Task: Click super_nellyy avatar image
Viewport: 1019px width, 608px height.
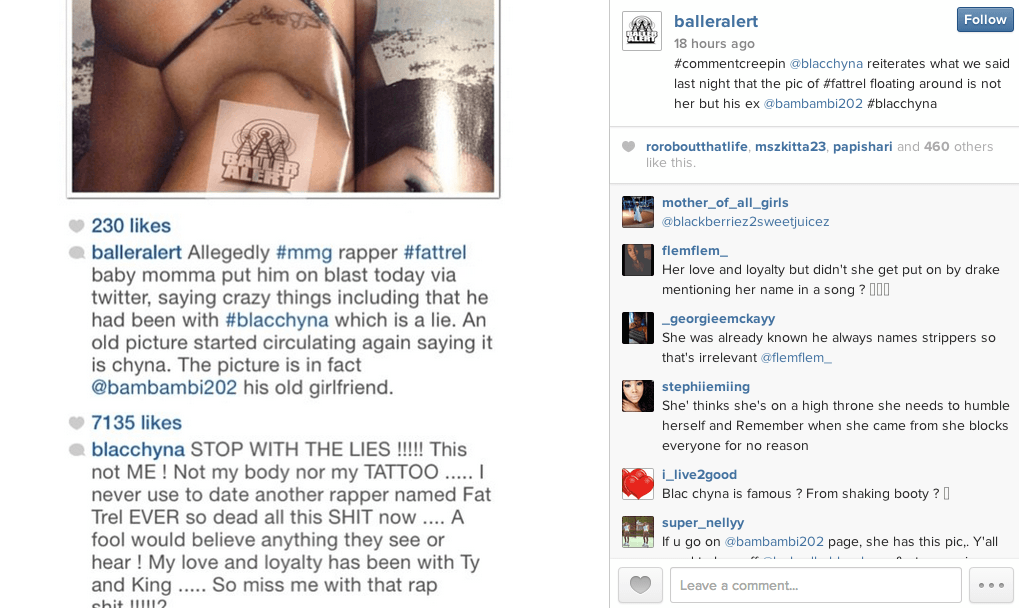Action: tap(638, 532)
